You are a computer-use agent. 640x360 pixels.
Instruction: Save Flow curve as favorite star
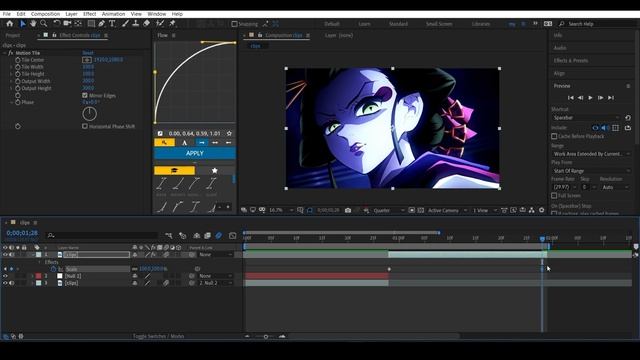point(229,133)
